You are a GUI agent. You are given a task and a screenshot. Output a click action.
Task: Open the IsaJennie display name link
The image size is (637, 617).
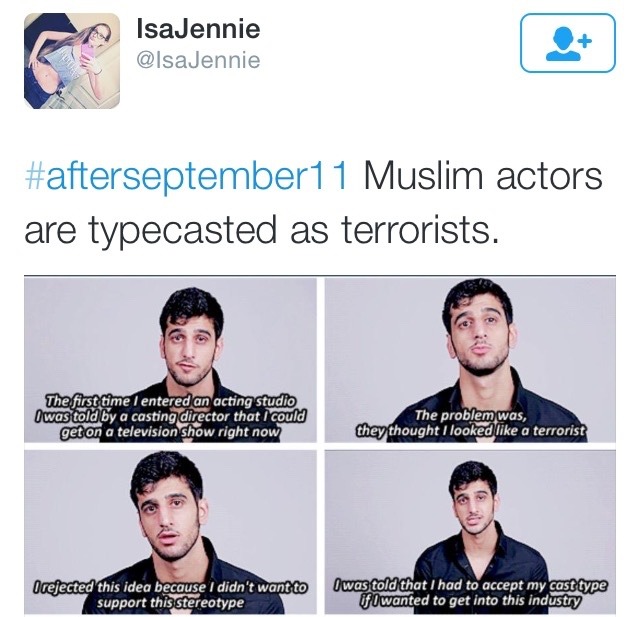coord(198,28)
